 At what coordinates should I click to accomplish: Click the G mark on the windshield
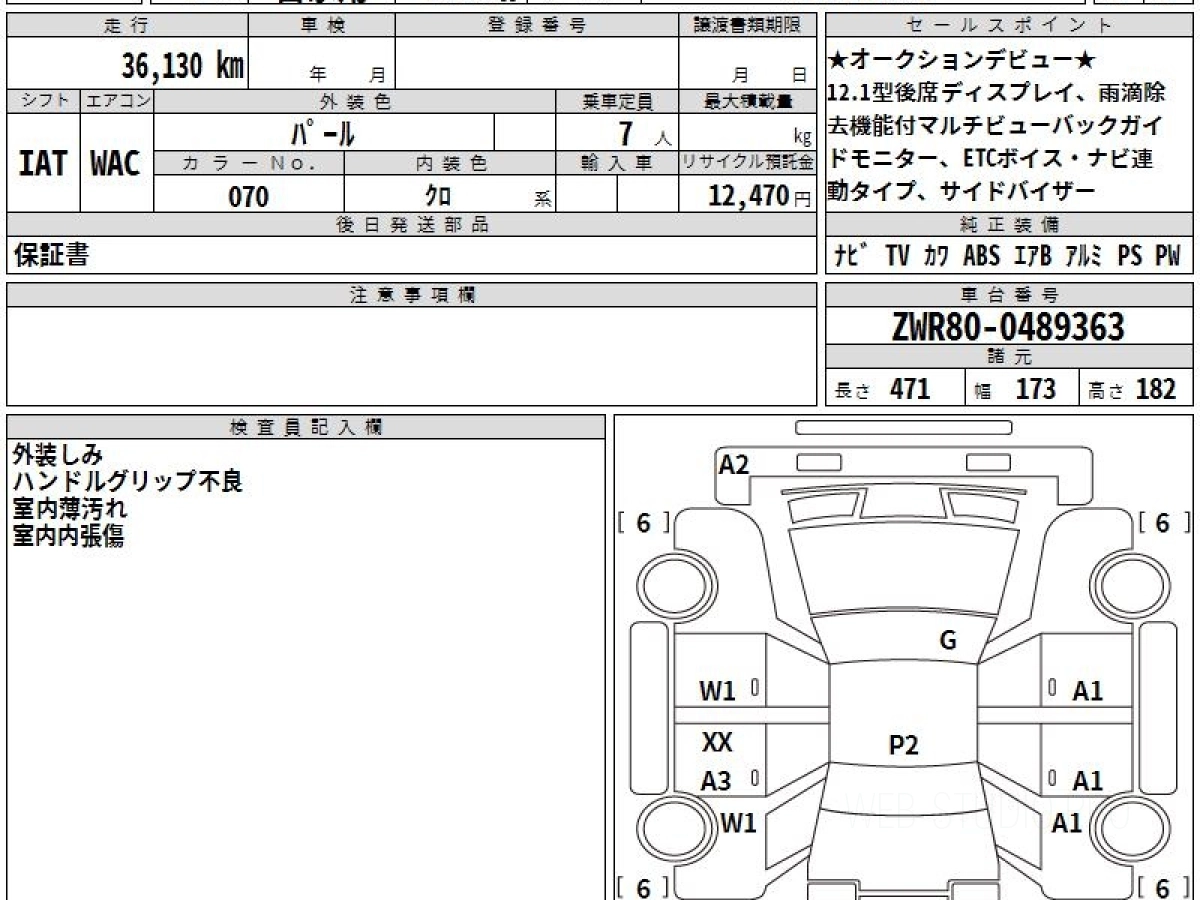pos(948,640)
